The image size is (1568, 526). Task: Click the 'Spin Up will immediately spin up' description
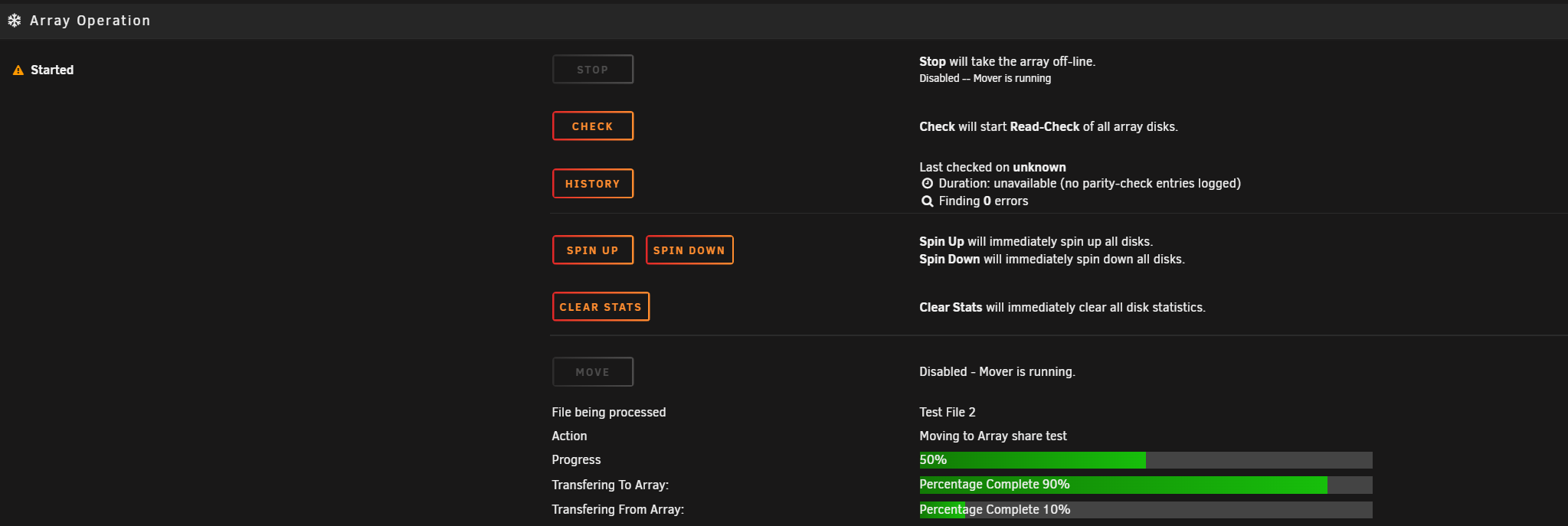coord(1036,241)
